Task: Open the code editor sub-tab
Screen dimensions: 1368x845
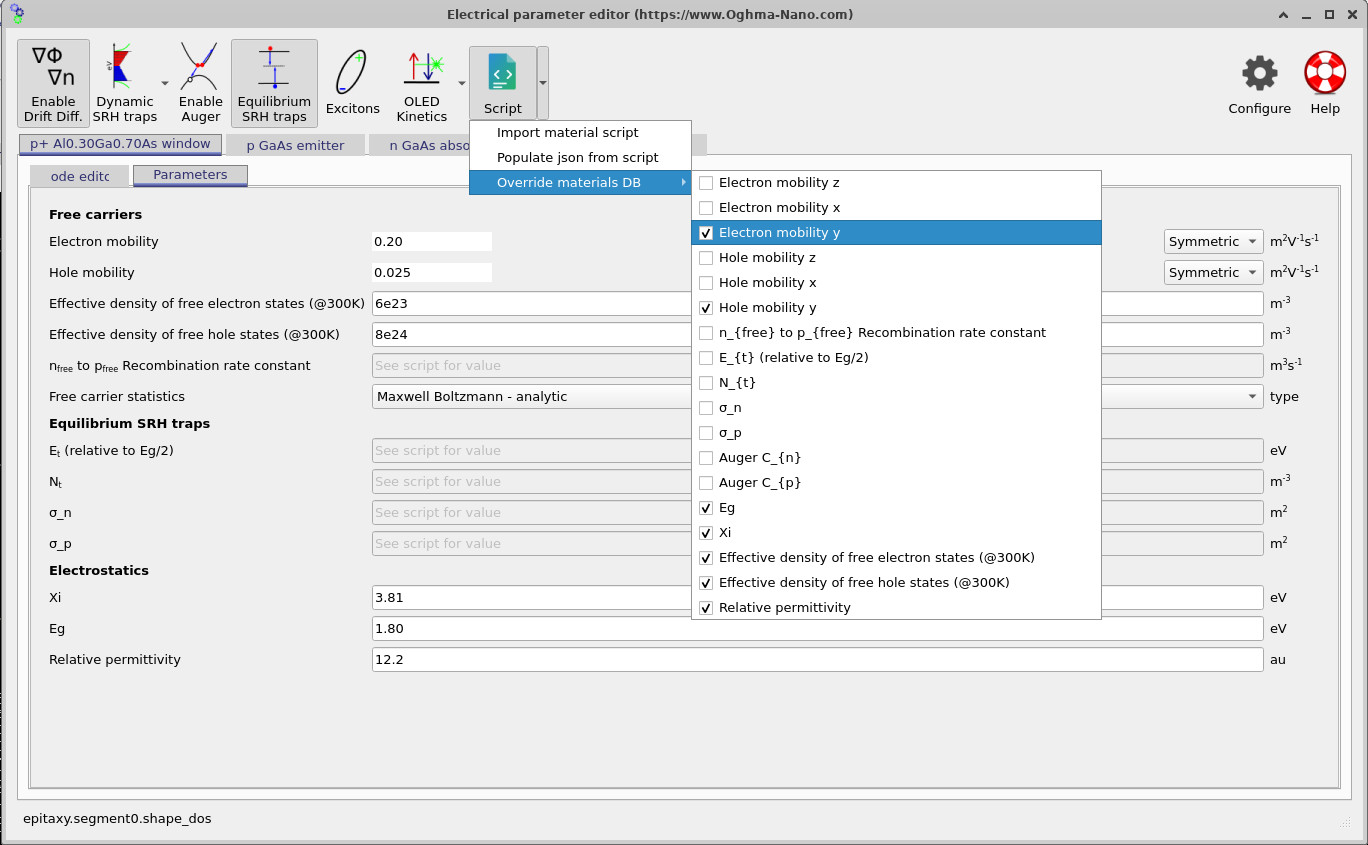Action: point(80,176)
